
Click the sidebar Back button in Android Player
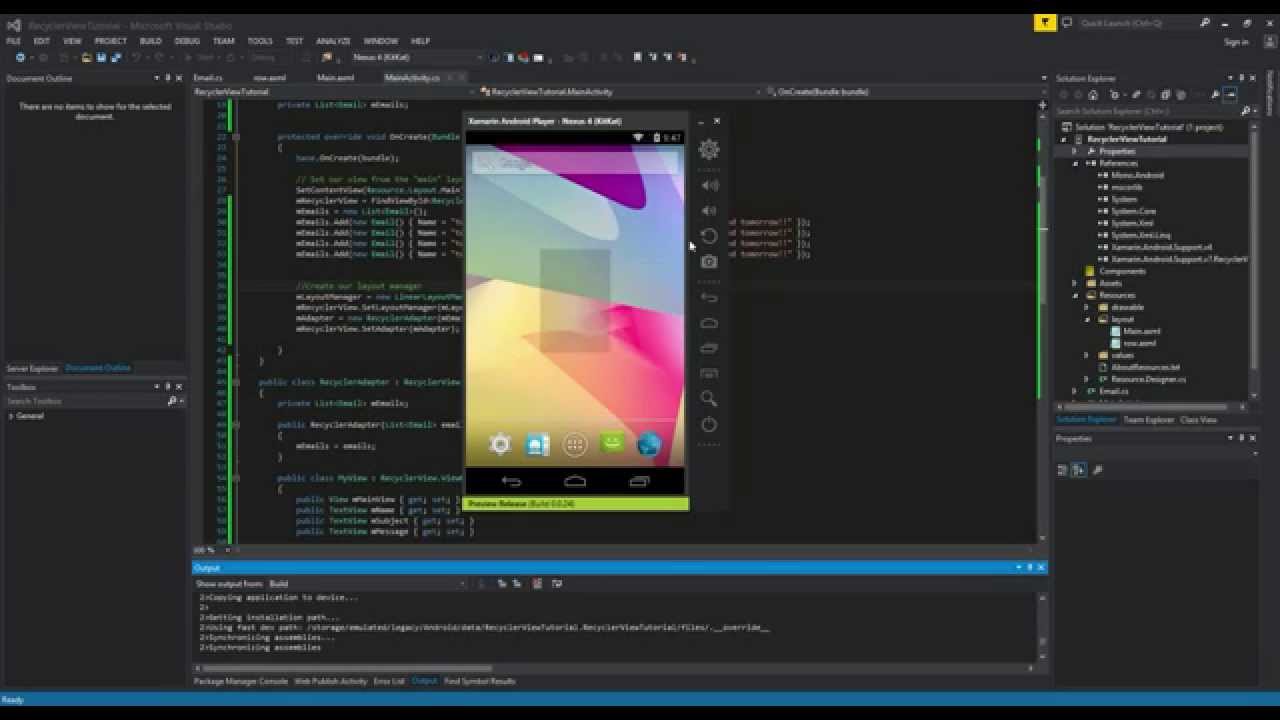[x=709, y=298]
